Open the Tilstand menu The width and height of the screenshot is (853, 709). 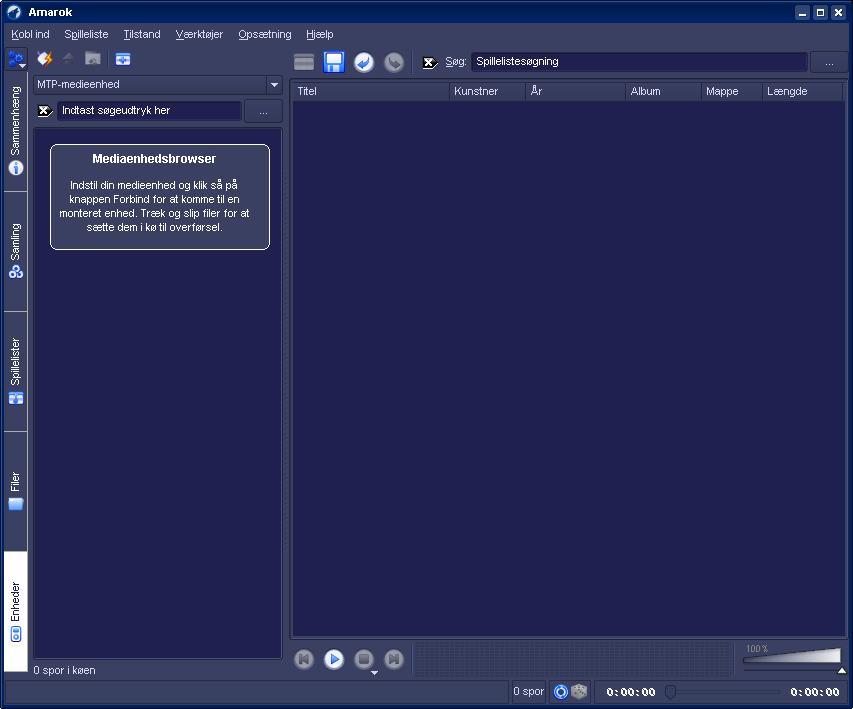point(142,34)
